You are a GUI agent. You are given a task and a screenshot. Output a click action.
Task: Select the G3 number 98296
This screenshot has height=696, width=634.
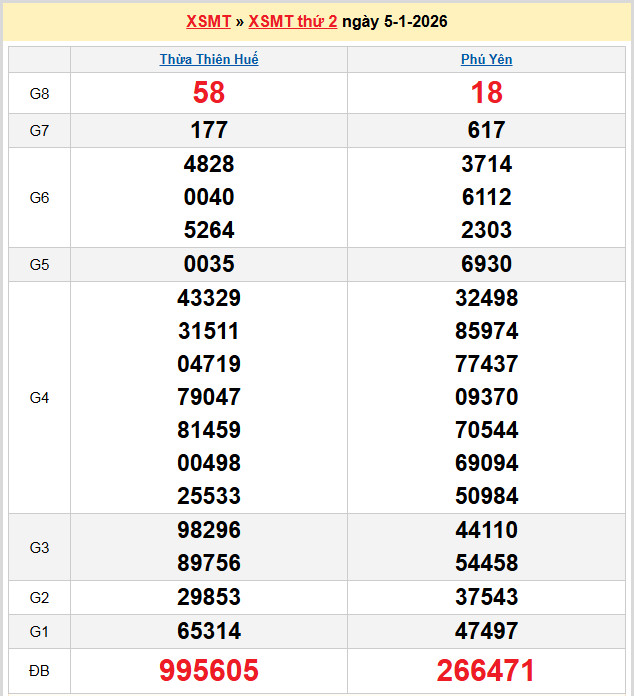[209, 530]
